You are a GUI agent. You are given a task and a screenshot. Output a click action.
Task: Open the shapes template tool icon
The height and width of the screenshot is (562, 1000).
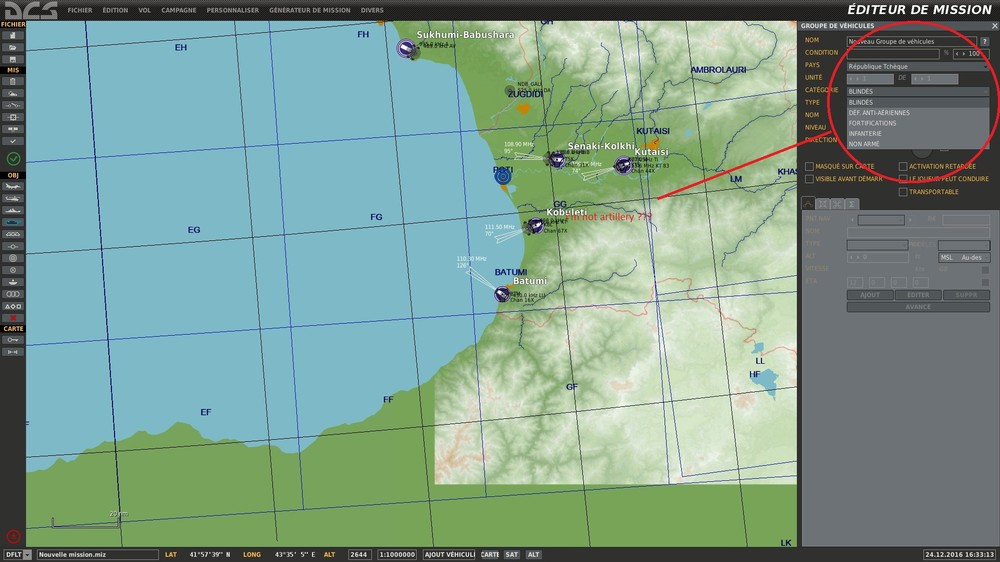tap(13, 306)
